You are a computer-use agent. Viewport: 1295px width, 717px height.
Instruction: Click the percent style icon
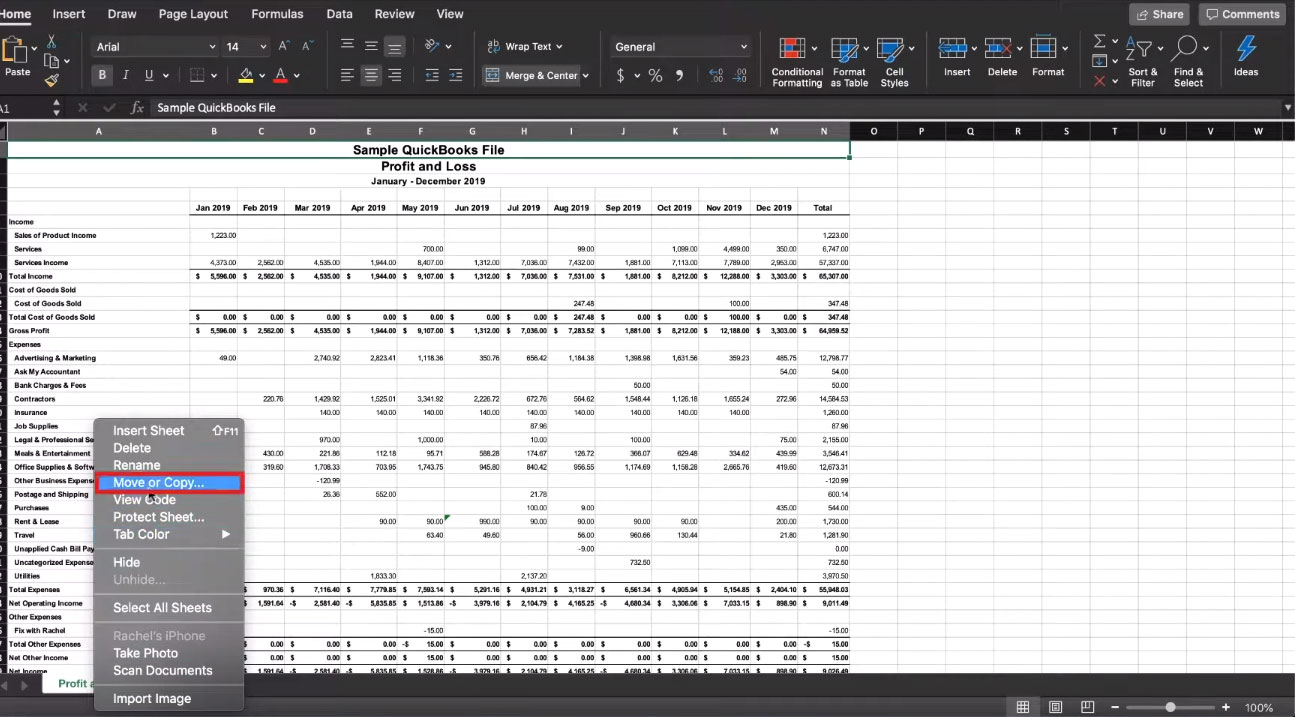[655, 75]
